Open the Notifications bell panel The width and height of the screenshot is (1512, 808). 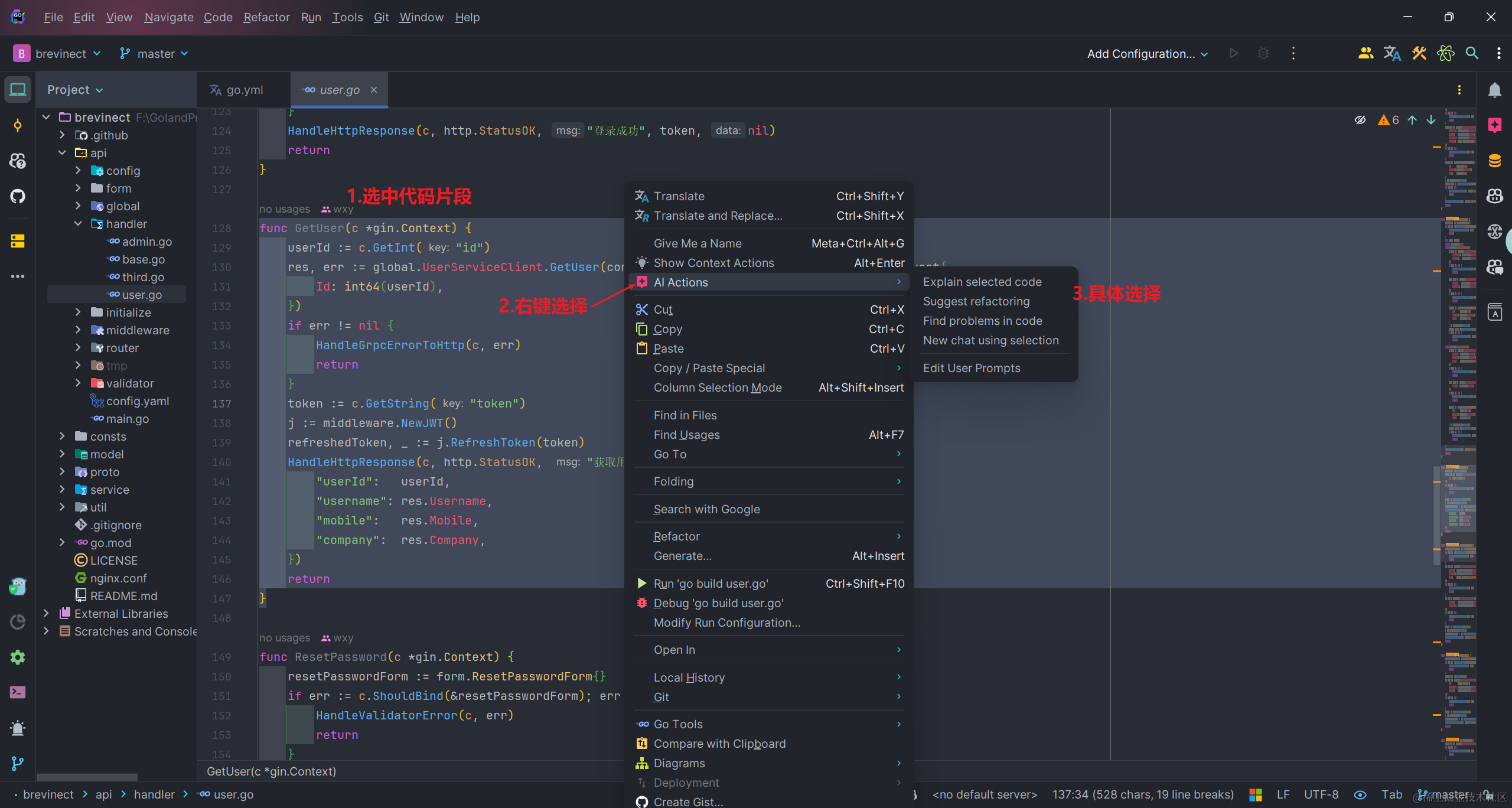pos(1494,90)
